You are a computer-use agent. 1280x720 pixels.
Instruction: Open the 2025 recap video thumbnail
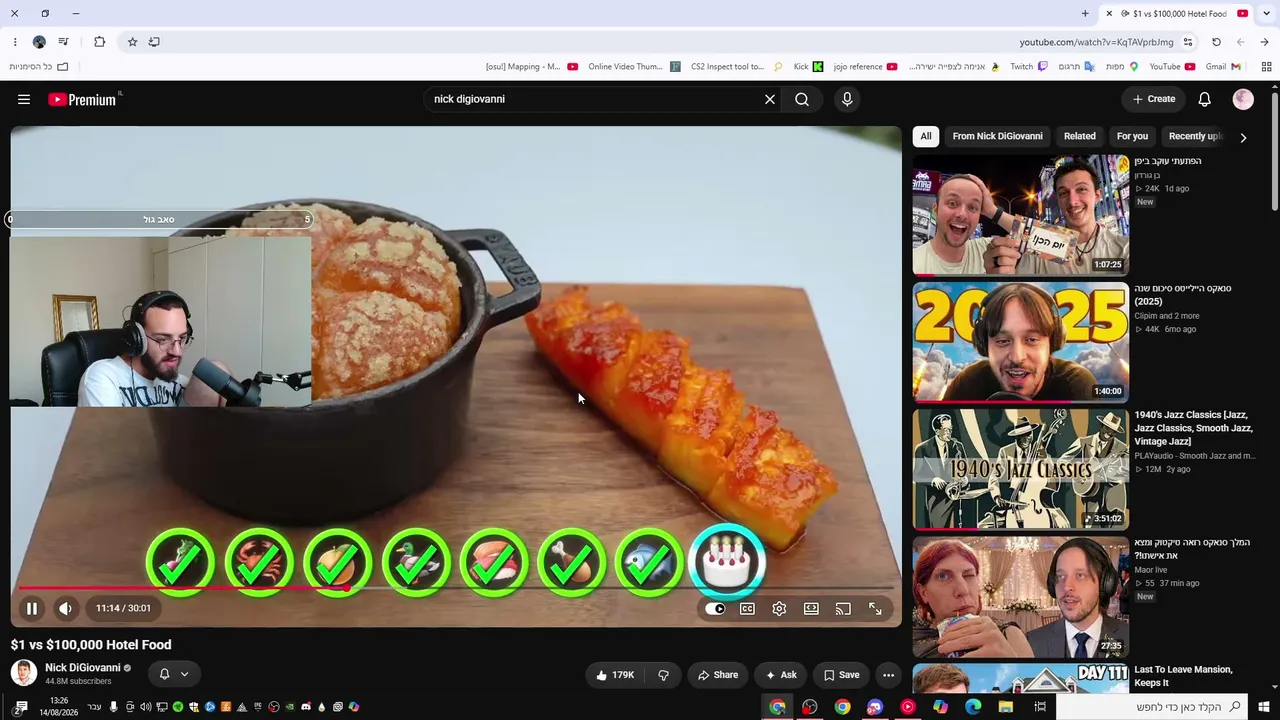pos(1021,342)
